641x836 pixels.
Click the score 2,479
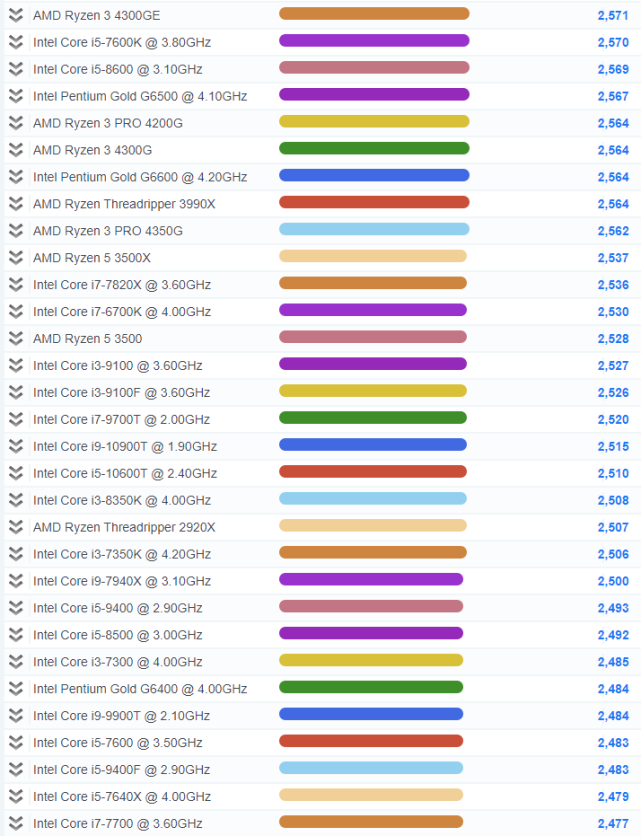tap(613, 796)
